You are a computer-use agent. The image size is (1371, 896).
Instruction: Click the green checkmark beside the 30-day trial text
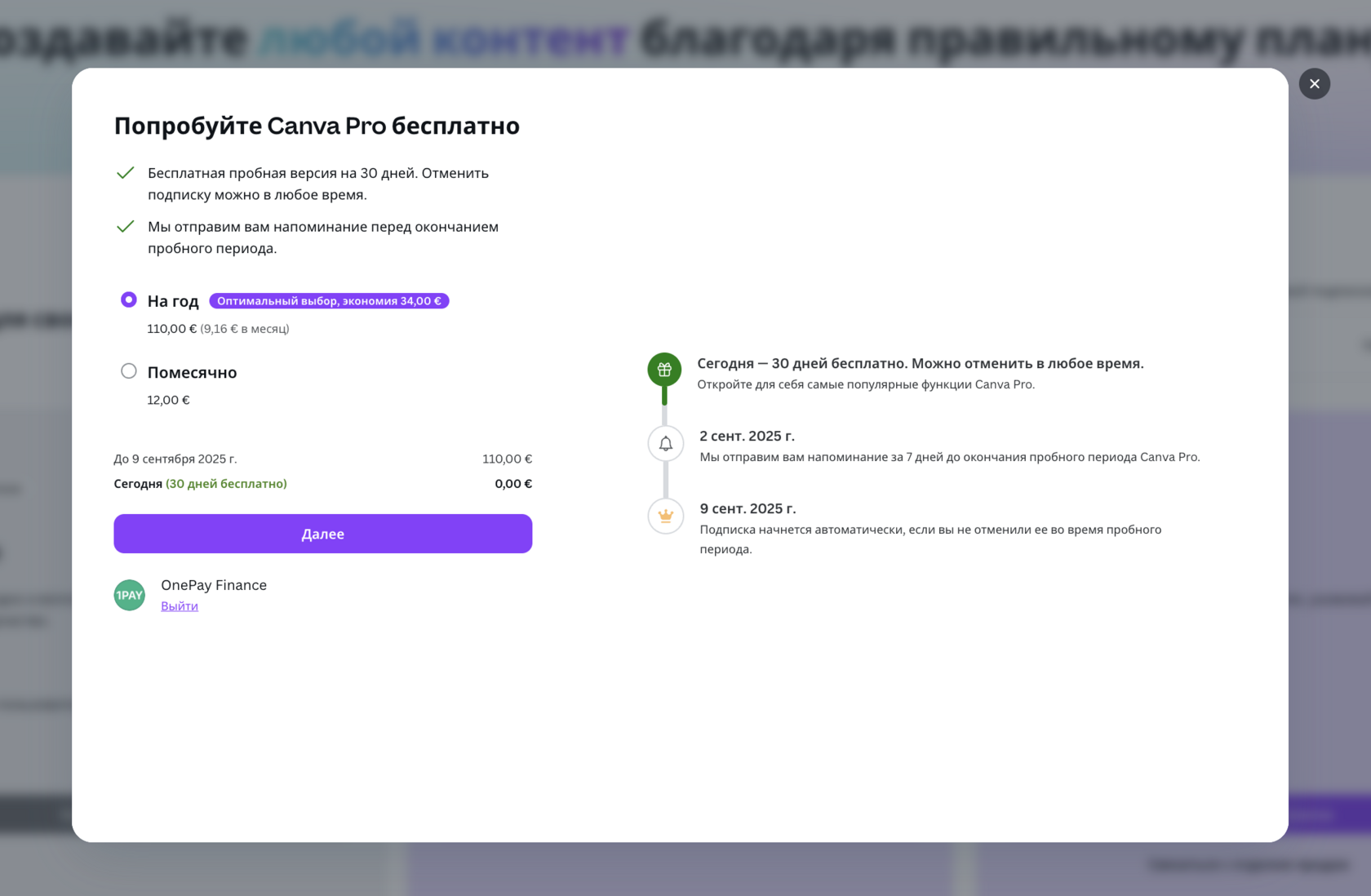coord(126,173)
